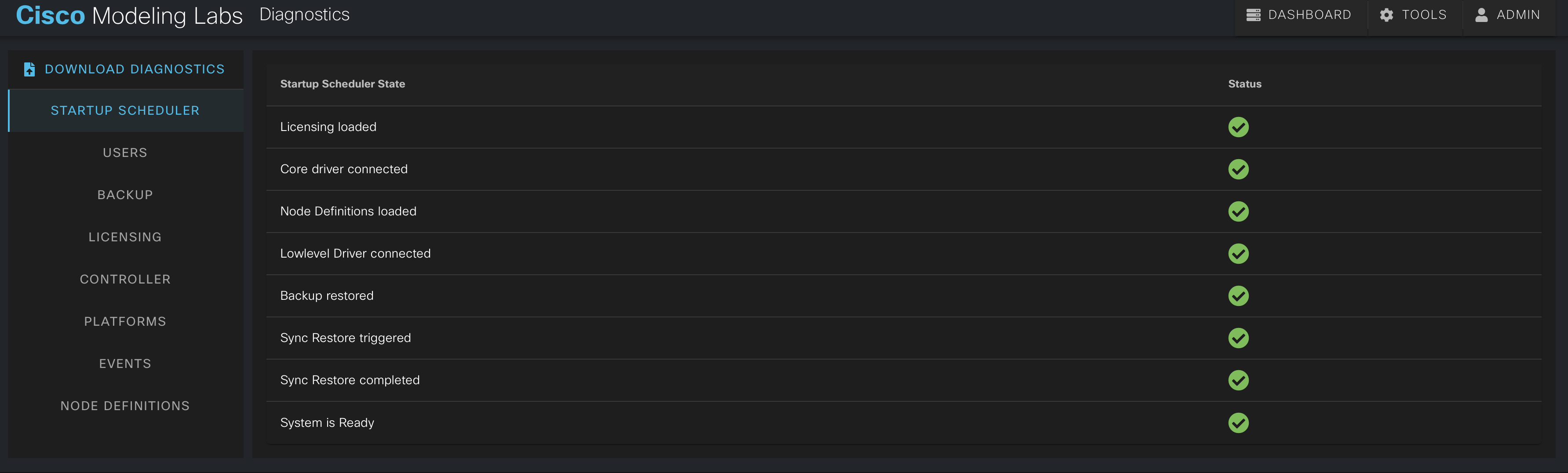Click the System is Ready status checkmark

(x=1238, y=422)
